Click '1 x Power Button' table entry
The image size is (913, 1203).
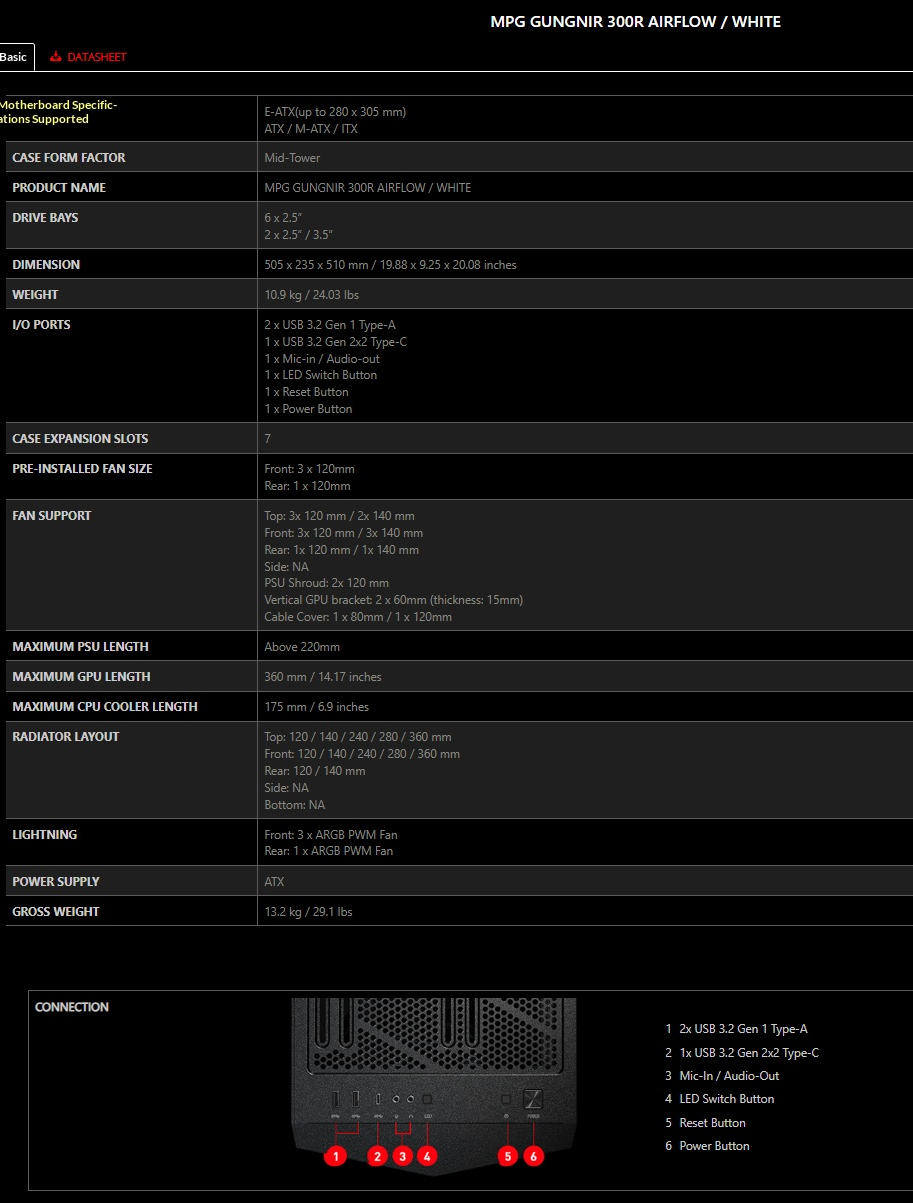click(308, 409)
